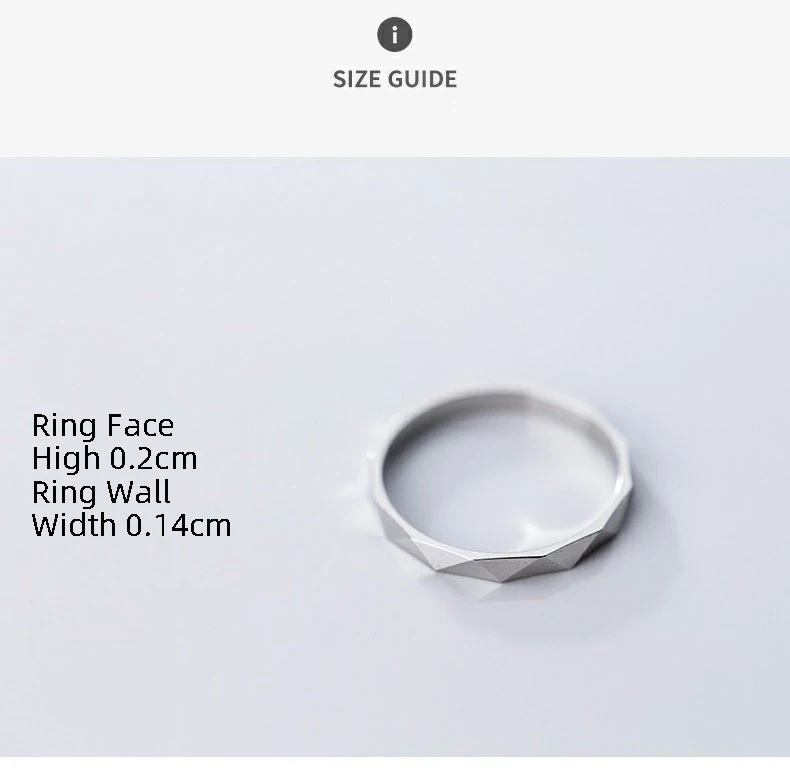790x778 pixels.
Task: Click the High 0.2cm measurement text
Action: coord(114,459)
